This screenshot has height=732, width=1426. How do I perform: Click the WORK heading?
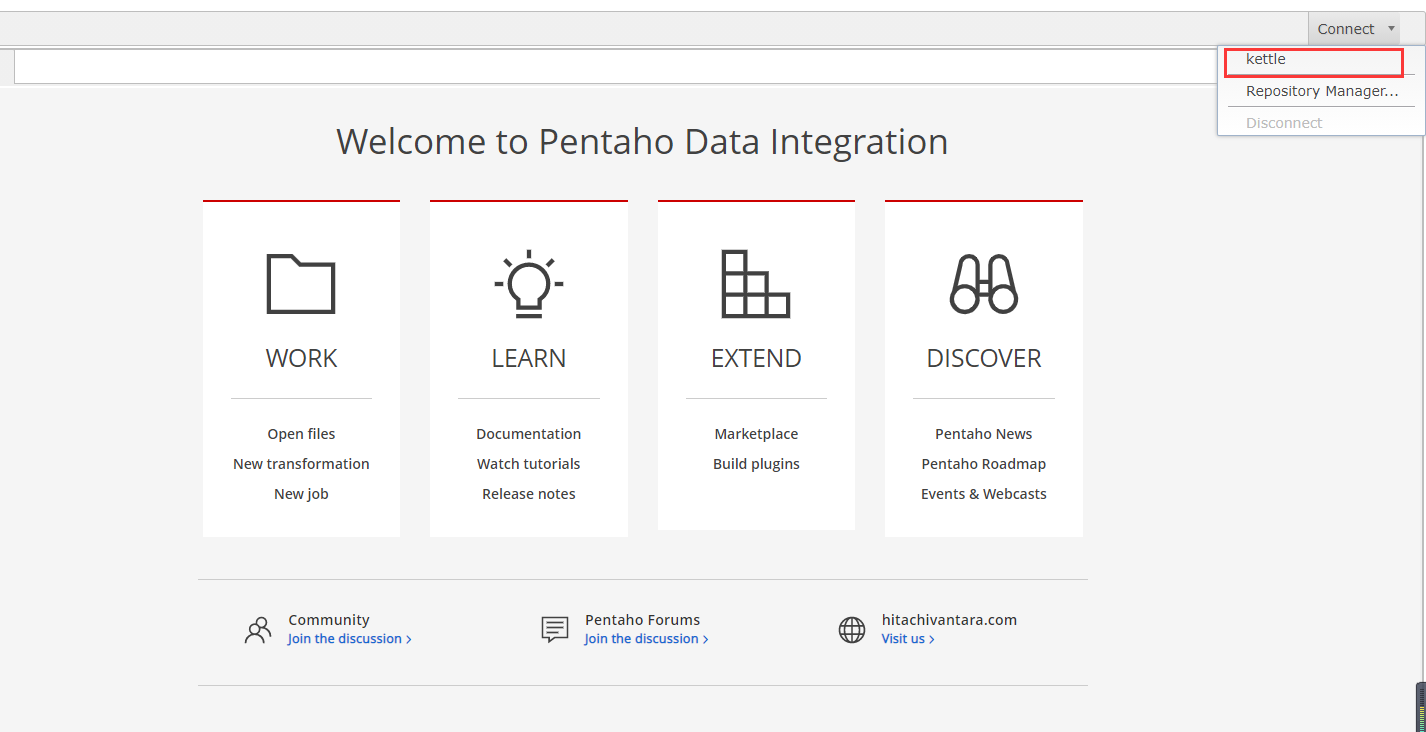(301, 358)
